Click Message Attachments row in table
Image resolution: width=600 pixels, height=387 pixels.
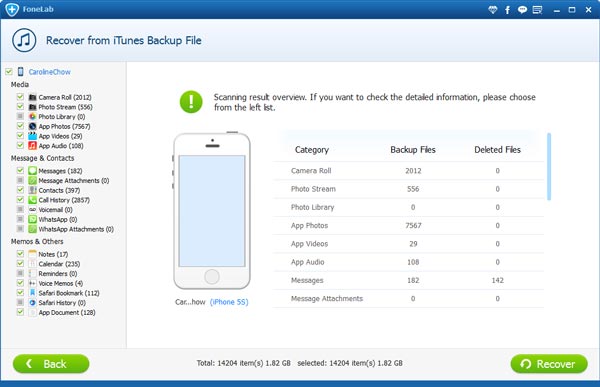(x=408, y=299)
